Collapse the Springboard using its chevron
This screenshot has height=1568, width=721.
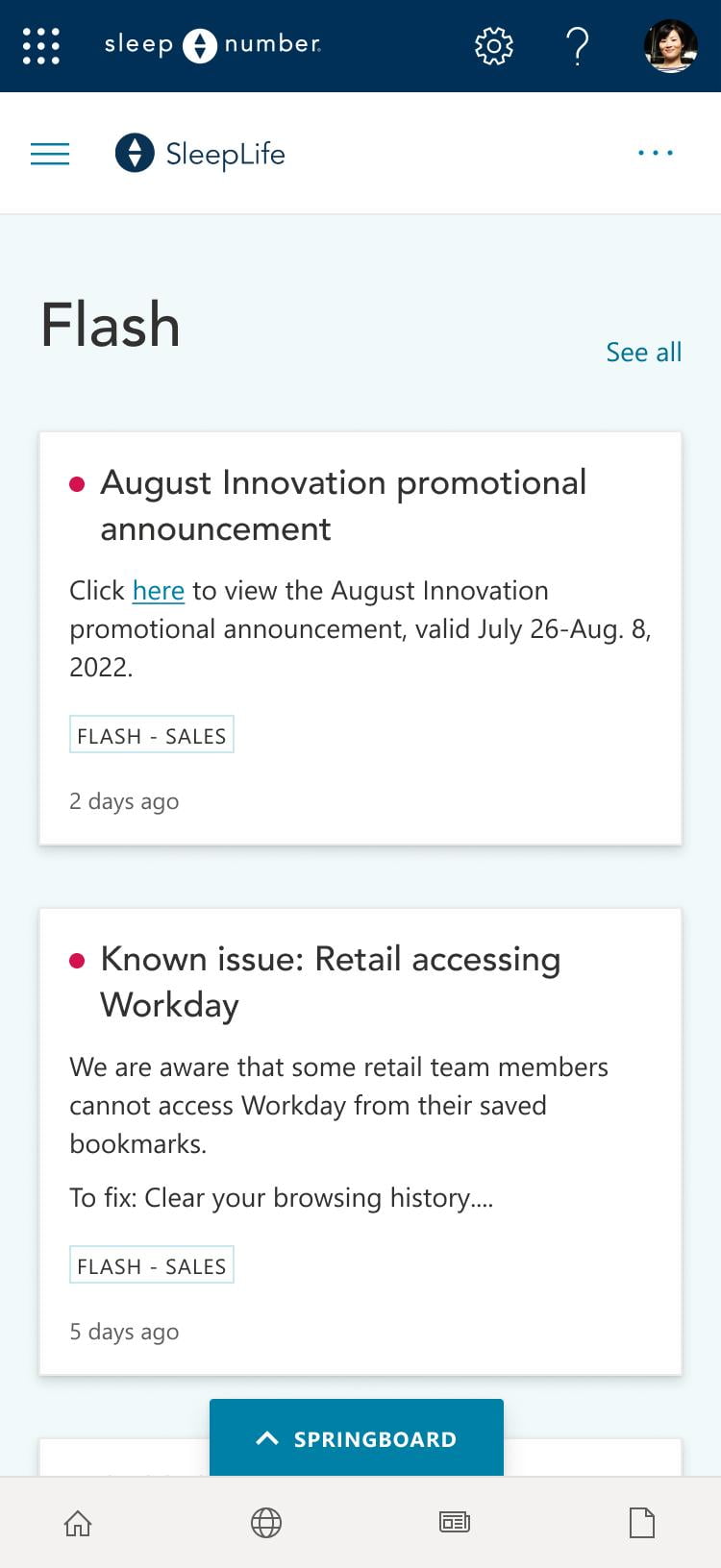click(x=266, y=1438)
